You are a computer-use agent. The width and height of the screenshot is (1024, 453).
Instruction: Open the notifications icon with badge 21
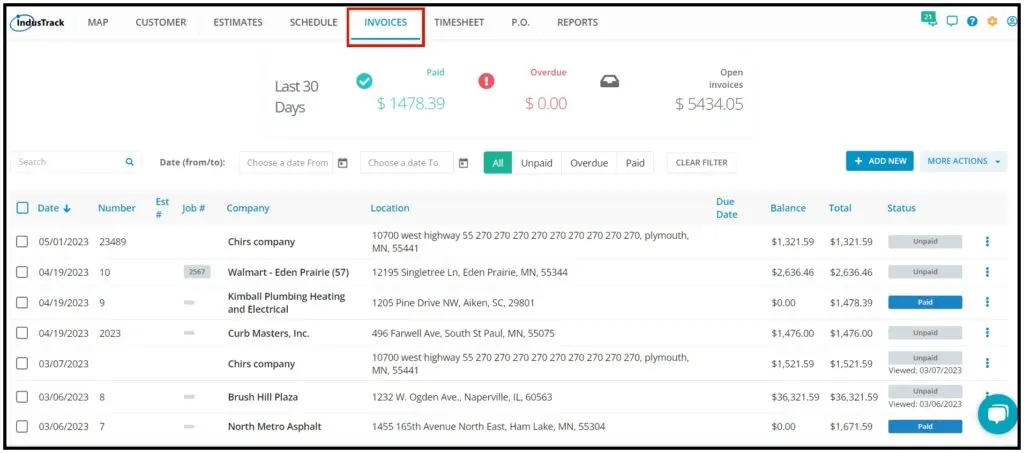929,19
